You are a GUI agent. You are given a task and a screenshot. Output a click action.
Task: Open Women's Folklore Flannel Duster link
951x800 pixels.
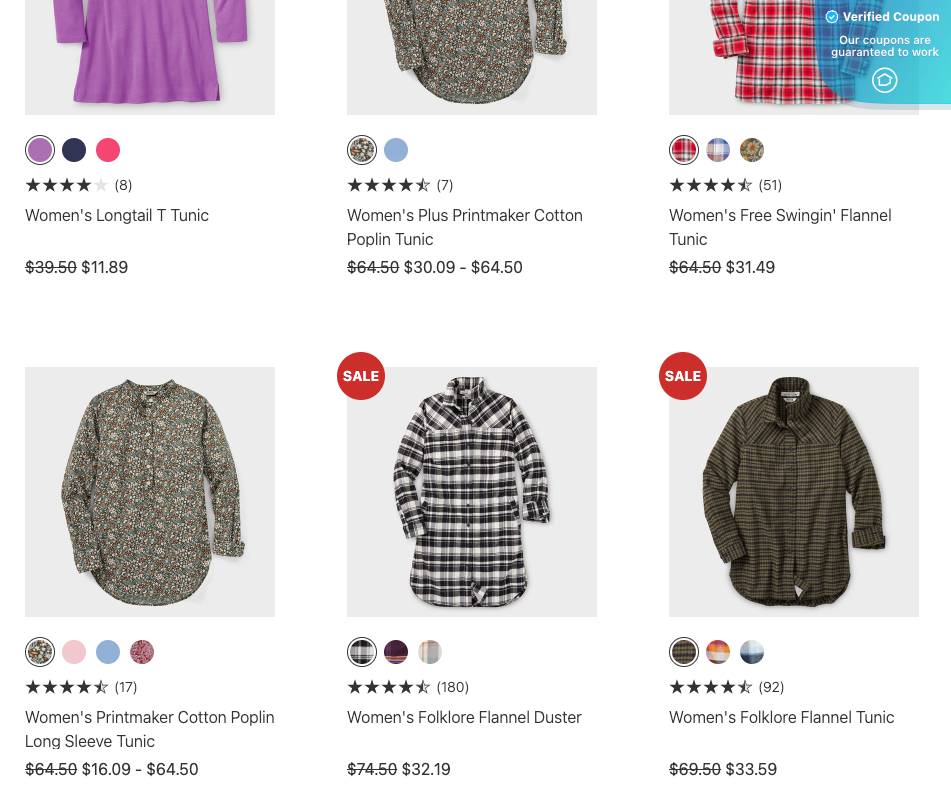coord(464,717)
